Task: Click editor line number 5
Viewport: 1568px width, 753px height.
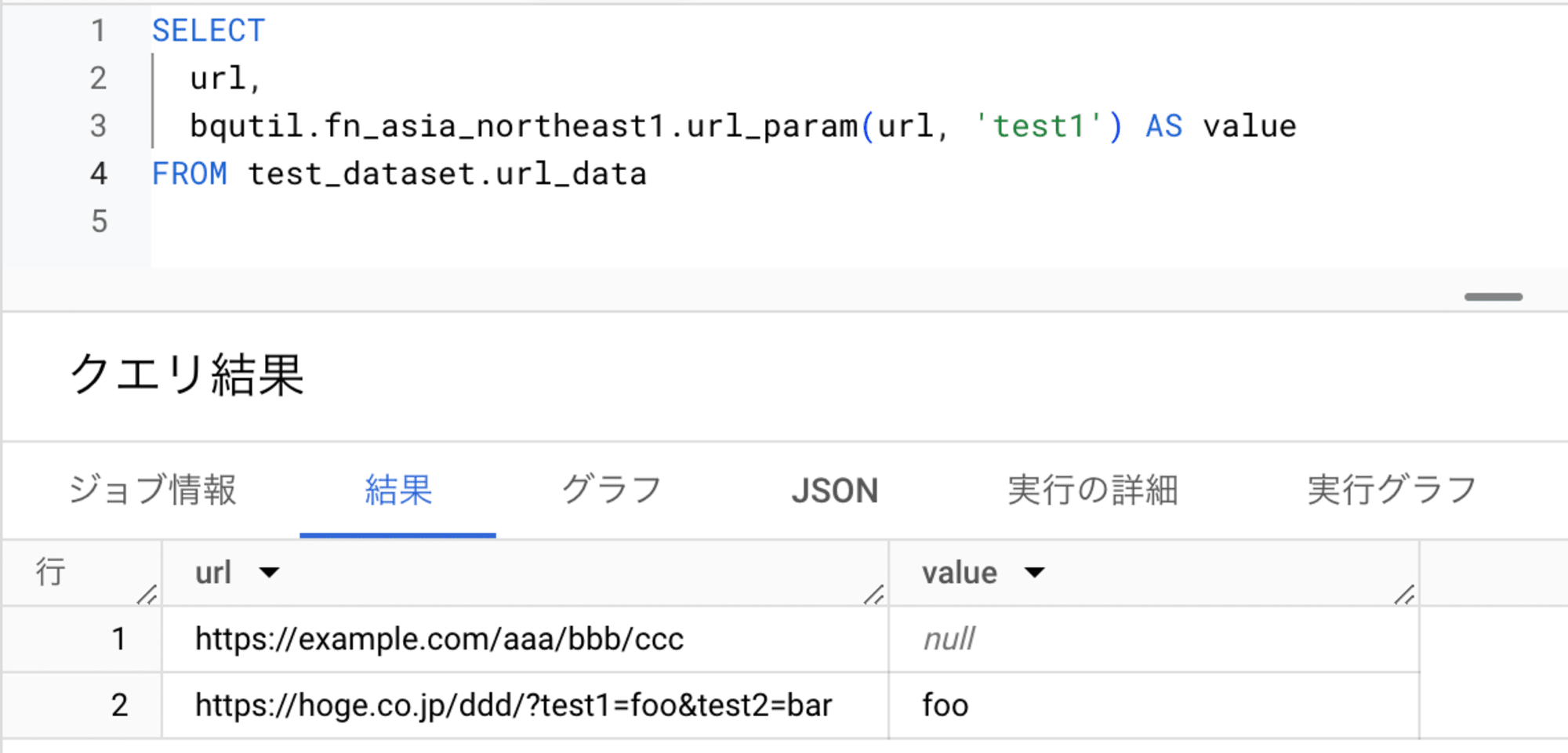Action: 99,222
